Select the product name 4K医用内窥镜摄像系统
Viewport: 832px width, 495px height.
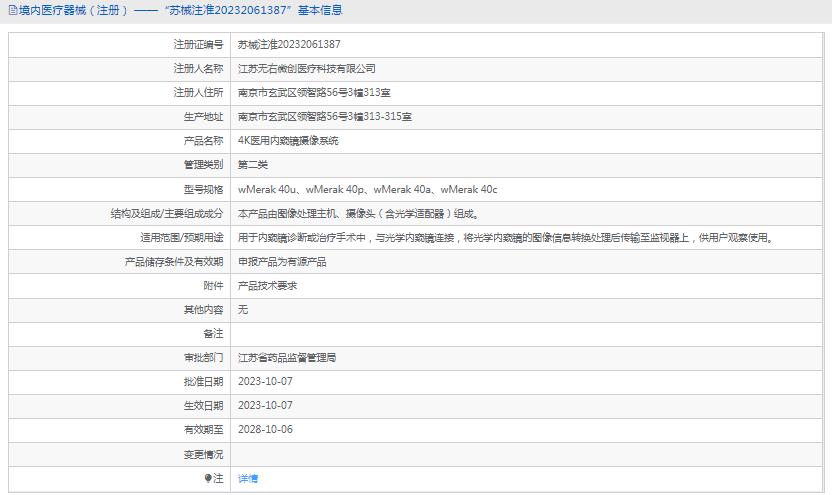[x=288, y=141]
